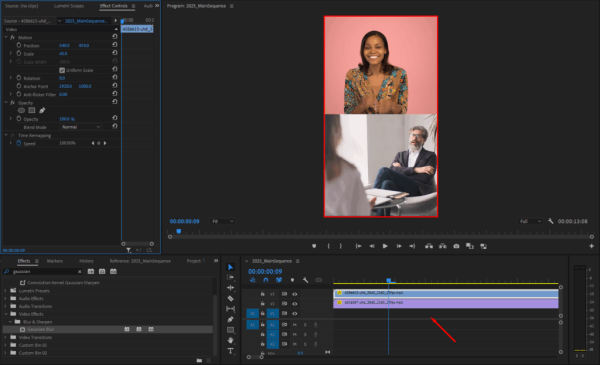This screenshot has width=600, height=365.
Task: Expand the Lumetri Presets folder
Action: pyautogui.click(x=5, y=291)
